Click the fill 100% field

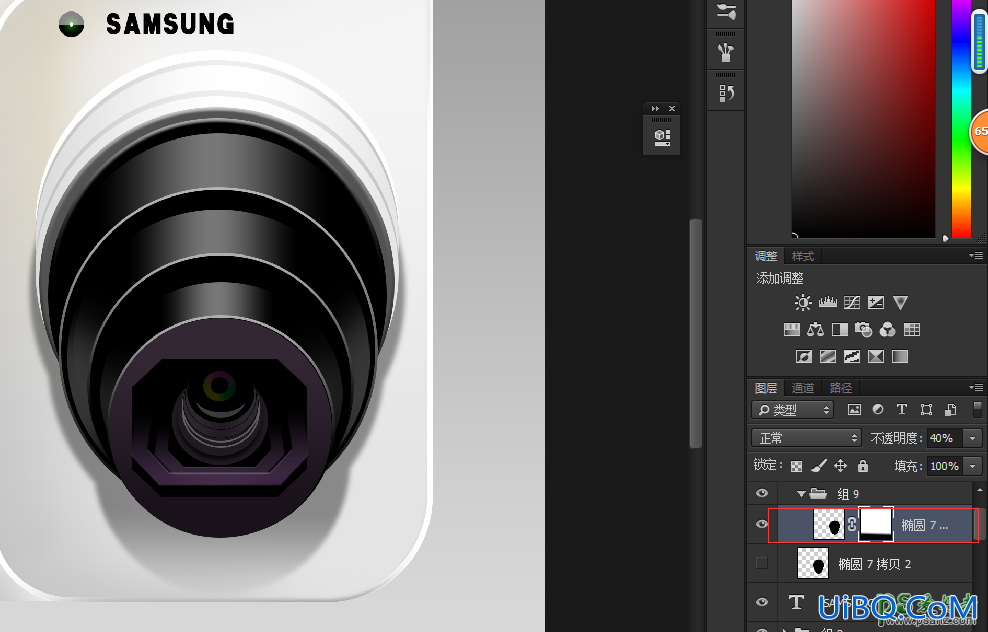[x=945, y=466]
